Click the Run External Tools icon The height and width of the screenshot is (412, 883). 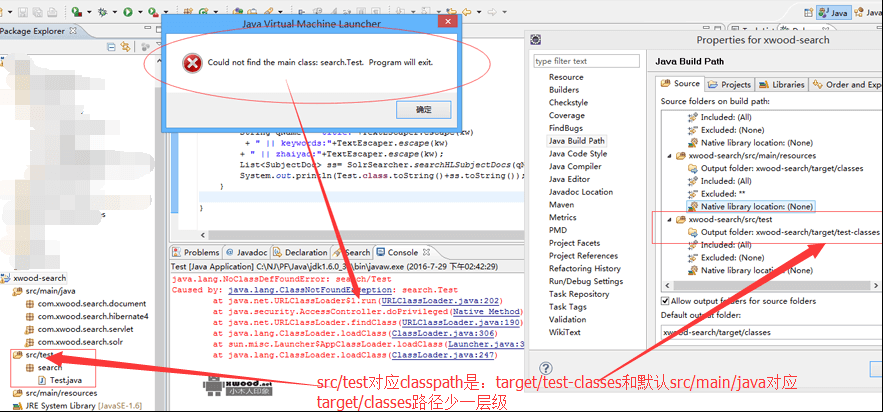tap(153, 11)
